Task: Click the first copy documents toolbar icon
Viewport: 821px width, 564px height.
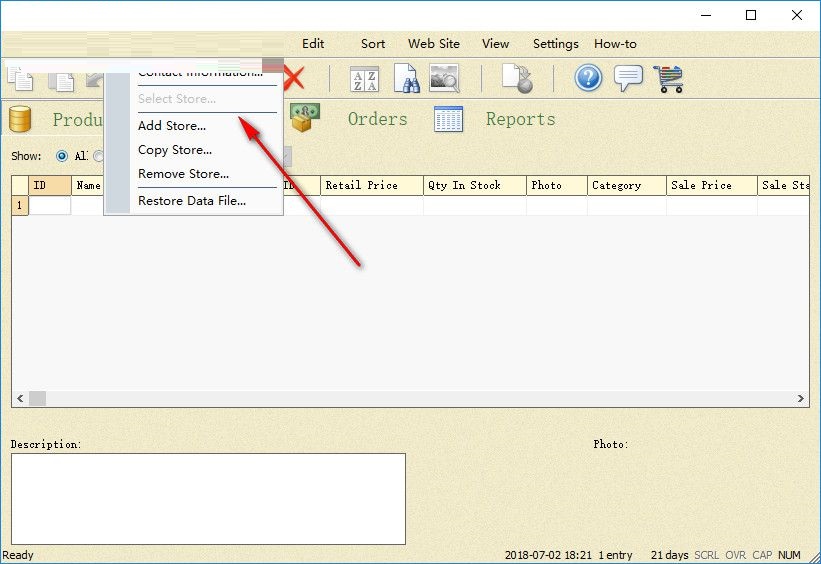Action: point(20,79)
